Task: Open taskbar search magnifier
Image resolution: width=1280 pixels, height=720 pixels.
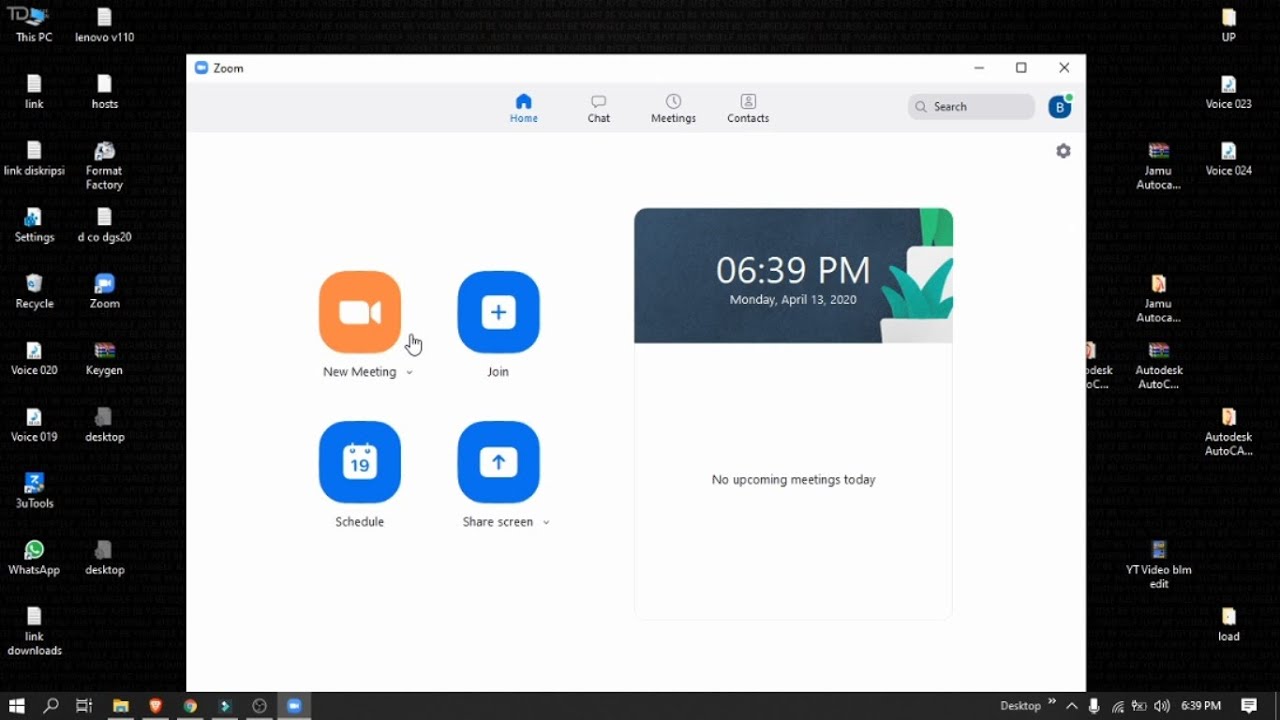Action: pyautogui.click(x=51, y=706)
